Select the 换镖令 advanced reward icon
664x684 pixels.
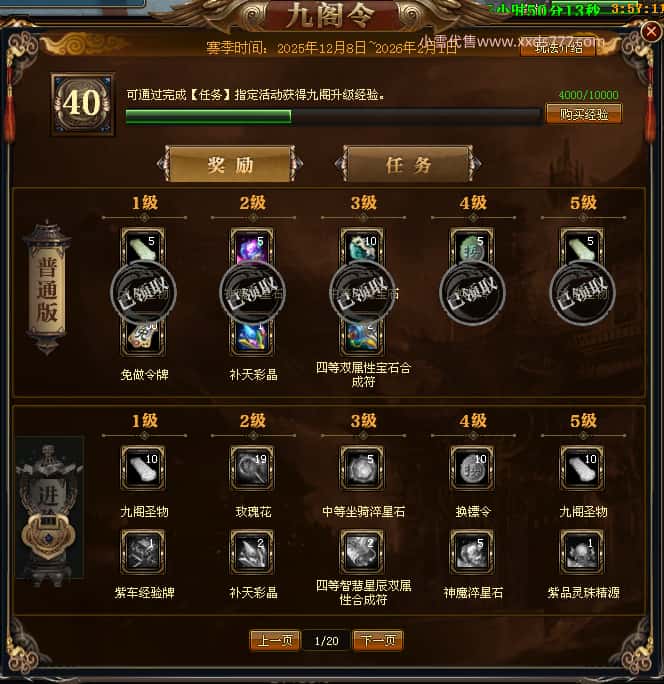472,468
